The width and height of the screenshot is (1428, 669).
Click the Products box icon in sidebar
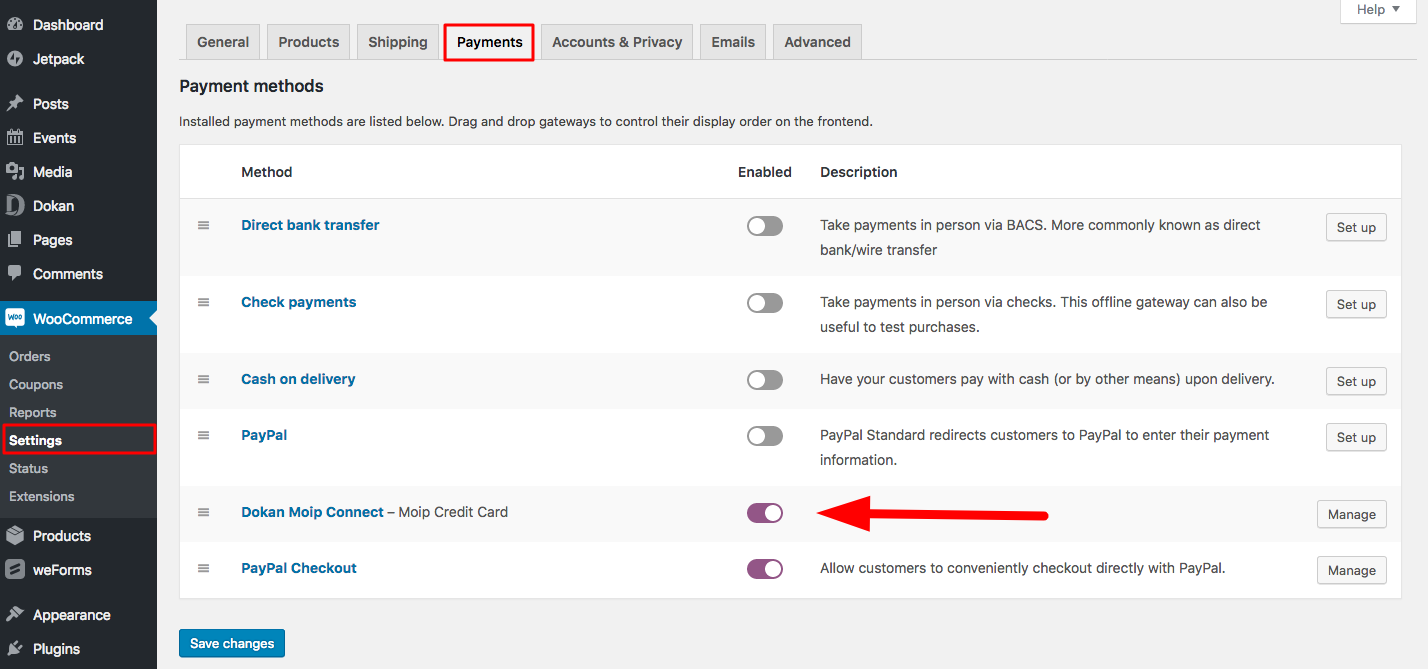pyautogui.click(x=15, y=536)
